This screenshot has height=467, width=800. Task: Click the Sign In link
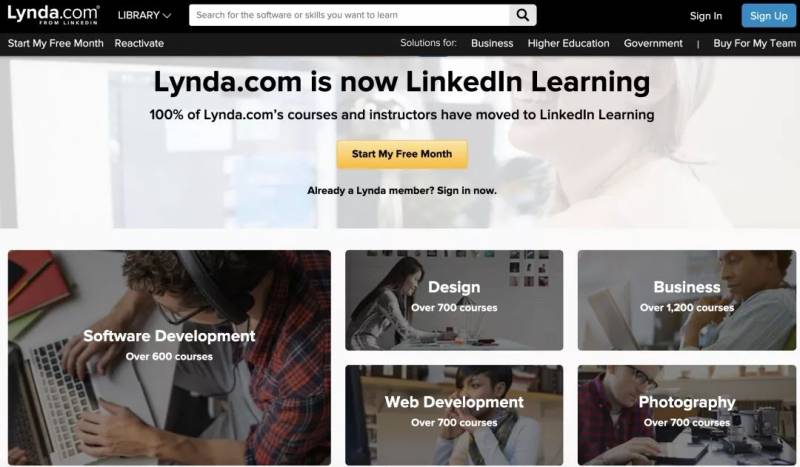coord(706,16)
